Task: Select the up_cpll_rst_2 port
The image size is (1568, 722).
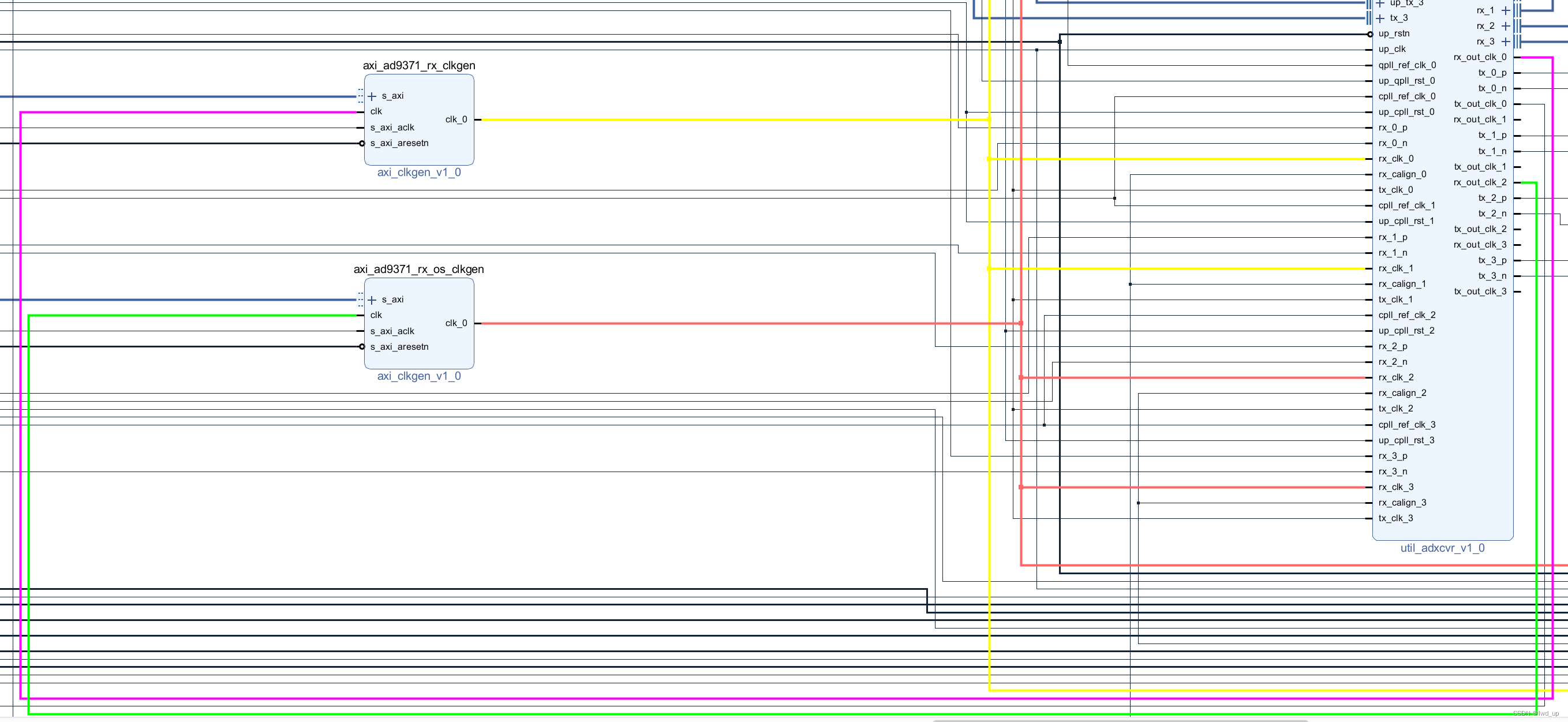Action: [x=1406, y=331]
